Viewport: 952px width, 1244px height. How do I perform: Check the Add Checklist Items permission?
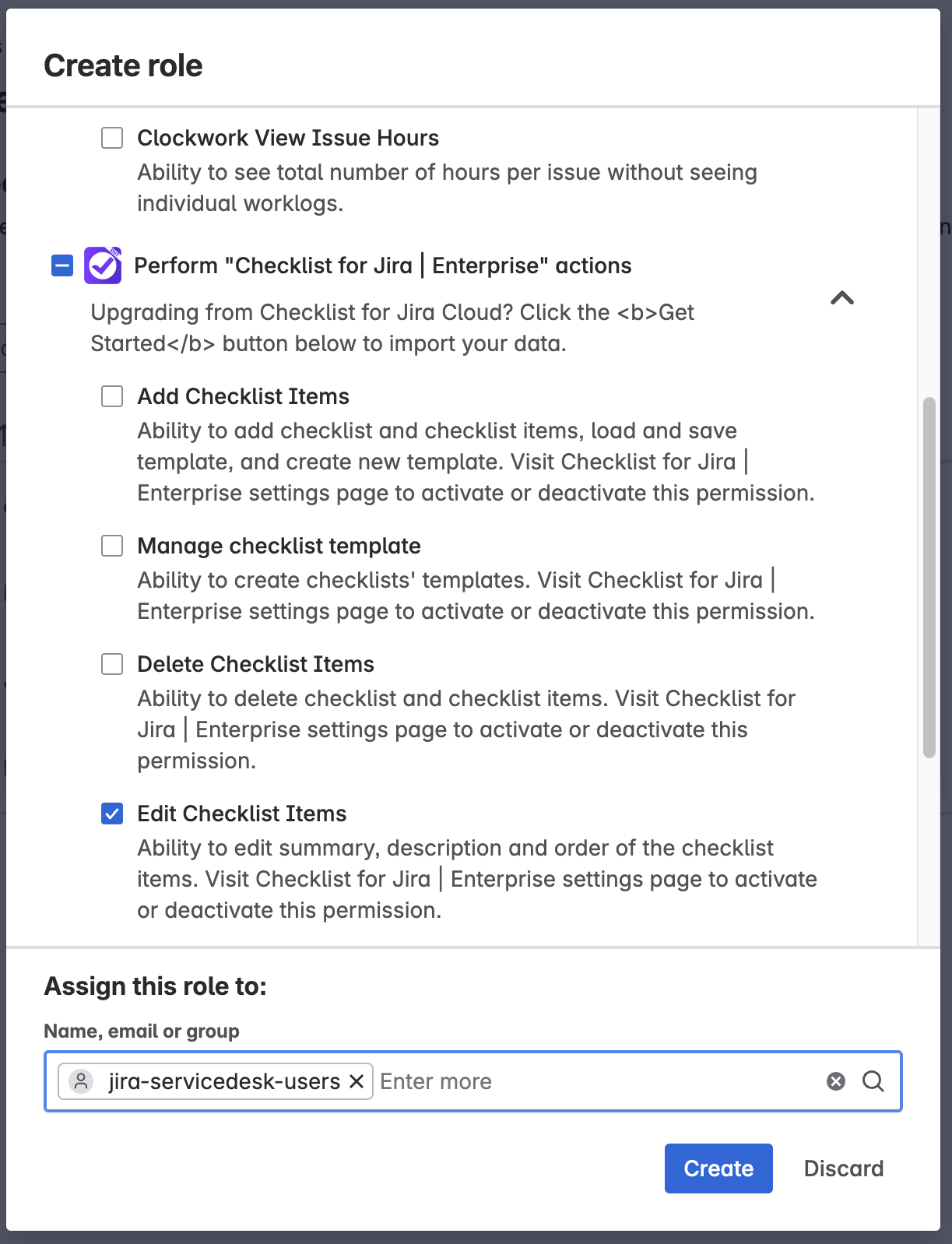[112, 396]
